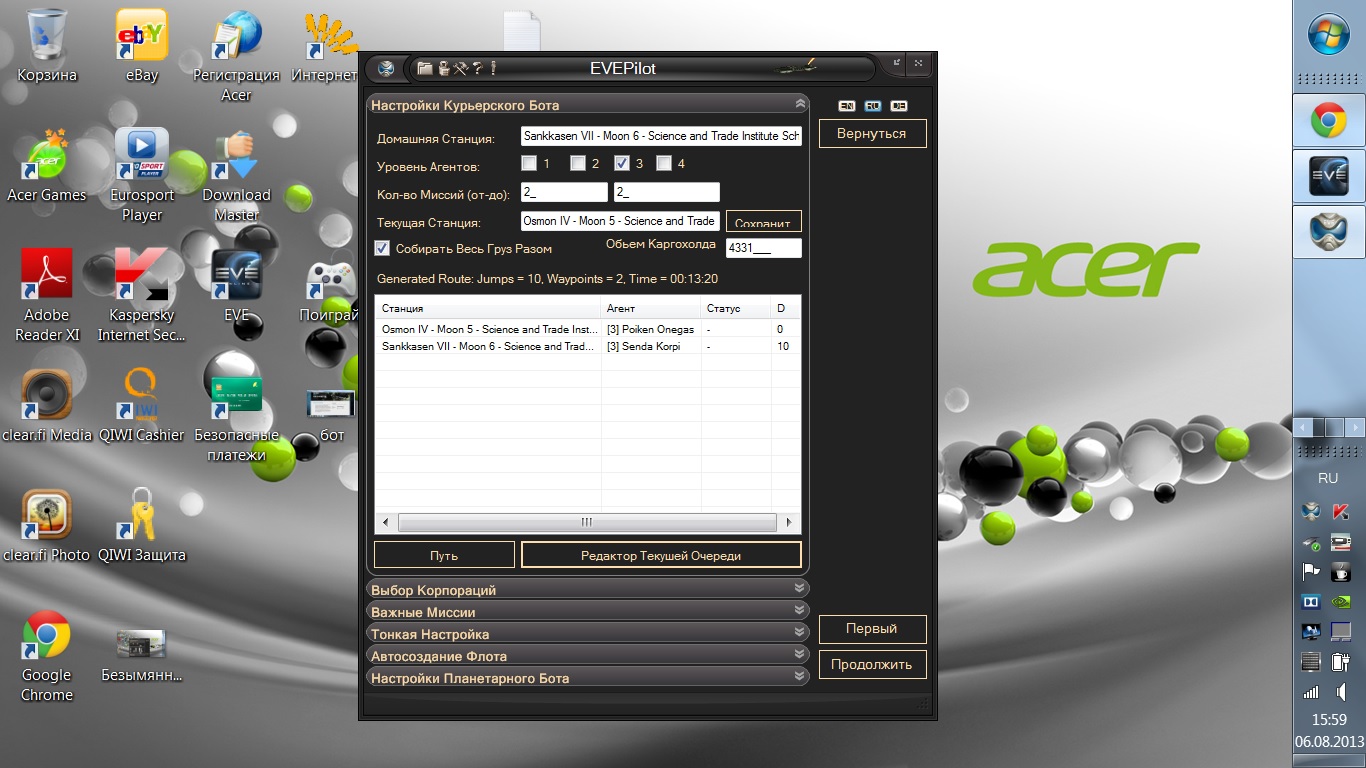Switch to Chrome in the taskbar
1366x768 pixels.
pos(1329,121)
